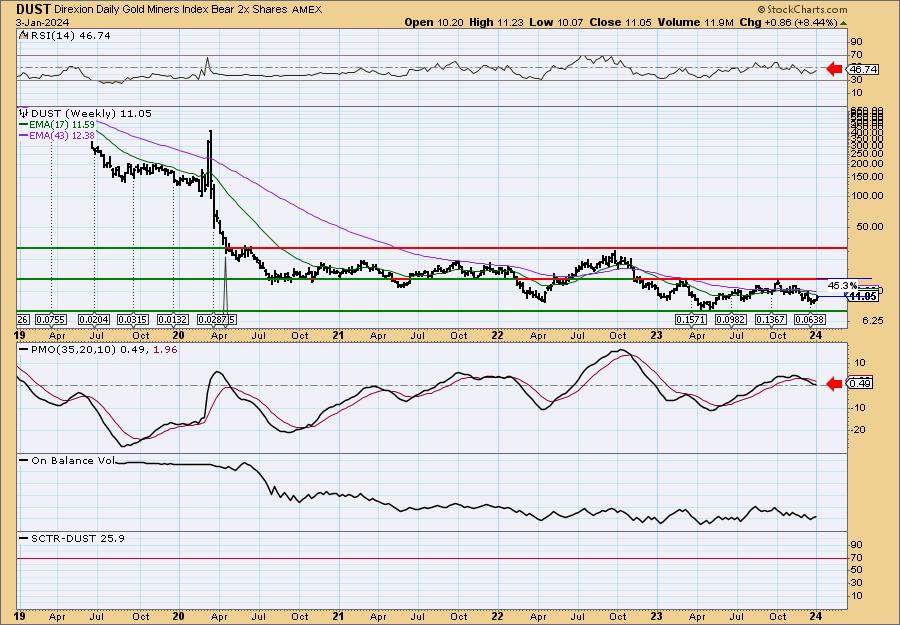Screen dimensions: 900x625
Task: Click the 0.0204 dividend marker
Action: (x=94, y=319)
